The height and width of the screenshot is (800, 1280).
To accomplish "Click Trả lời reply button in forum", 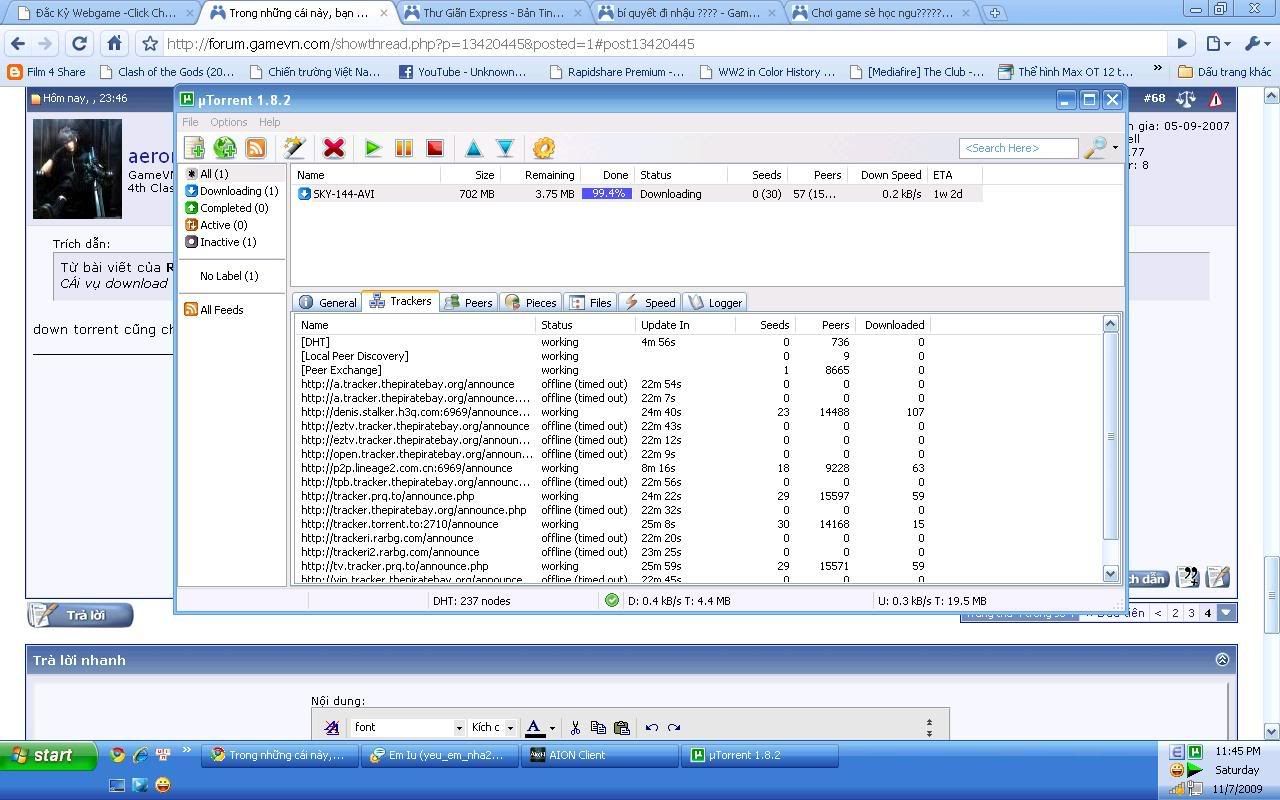I will pos(80,615).
